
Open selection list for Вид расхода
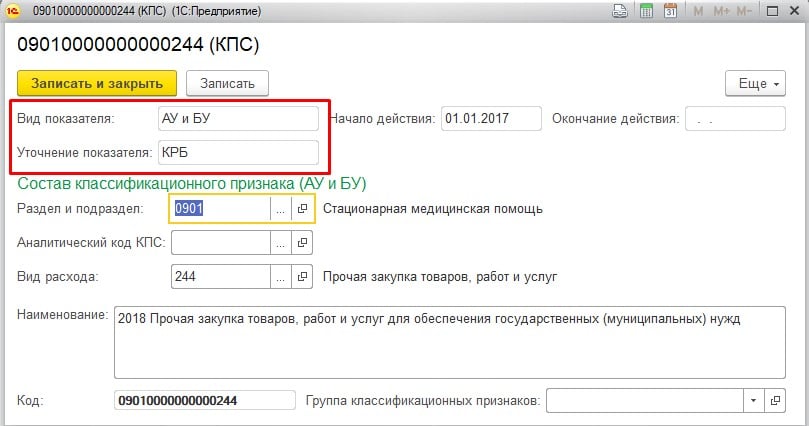click(281, 276)
